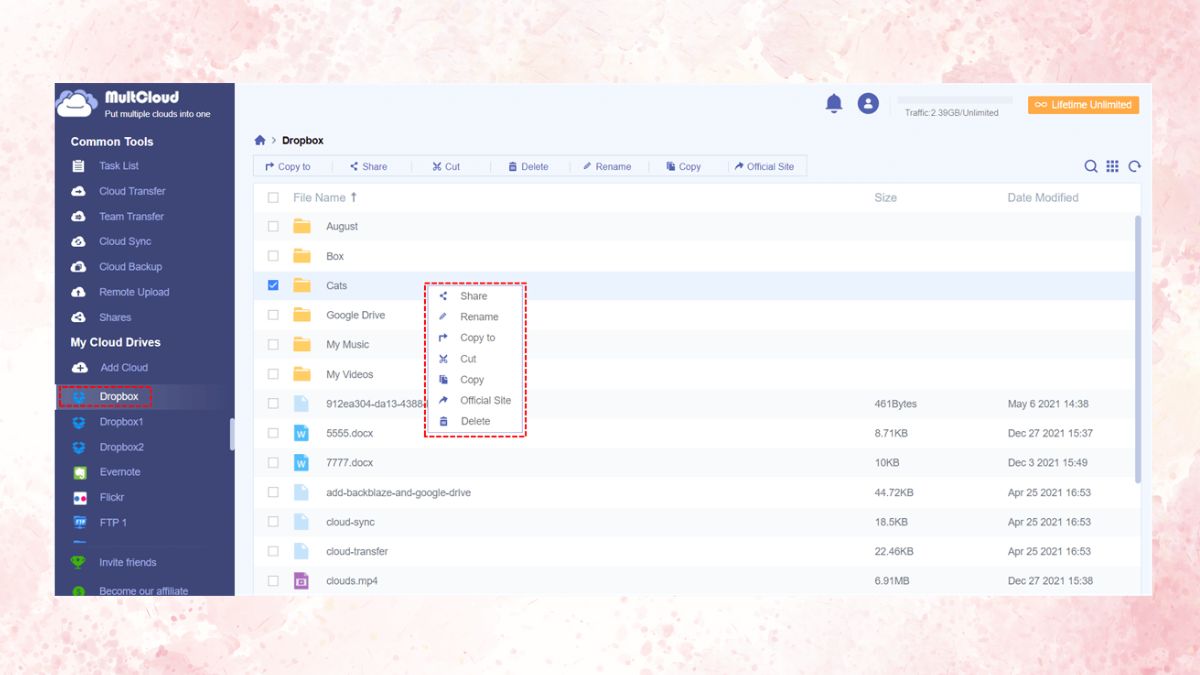
Task: Click the August folder icon
Action: pos(302,226)
